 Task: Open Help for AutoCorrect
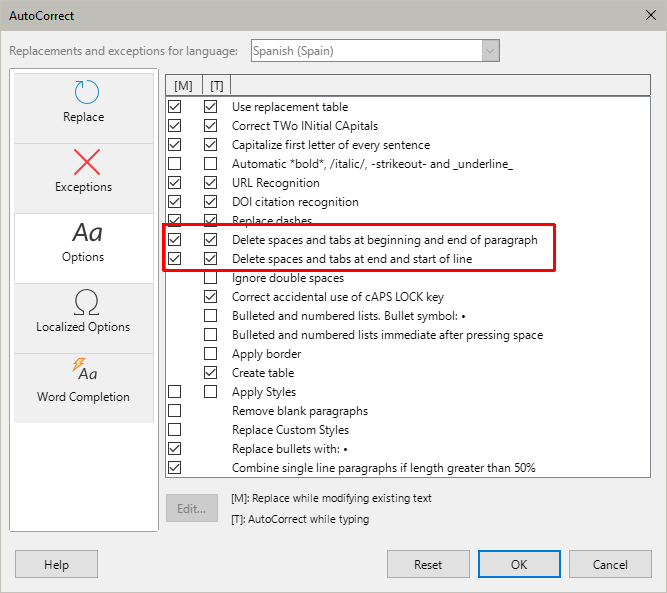point(57,565)
